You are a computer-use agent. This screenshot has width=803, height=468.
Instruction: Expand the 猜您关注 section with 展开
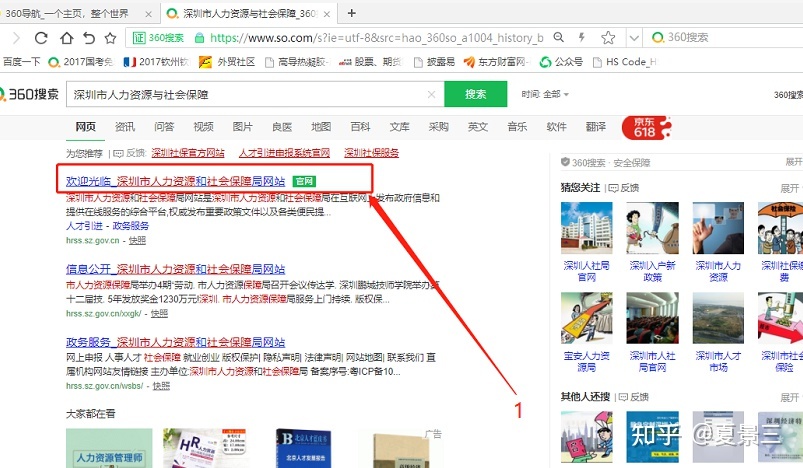coord(790,188)
